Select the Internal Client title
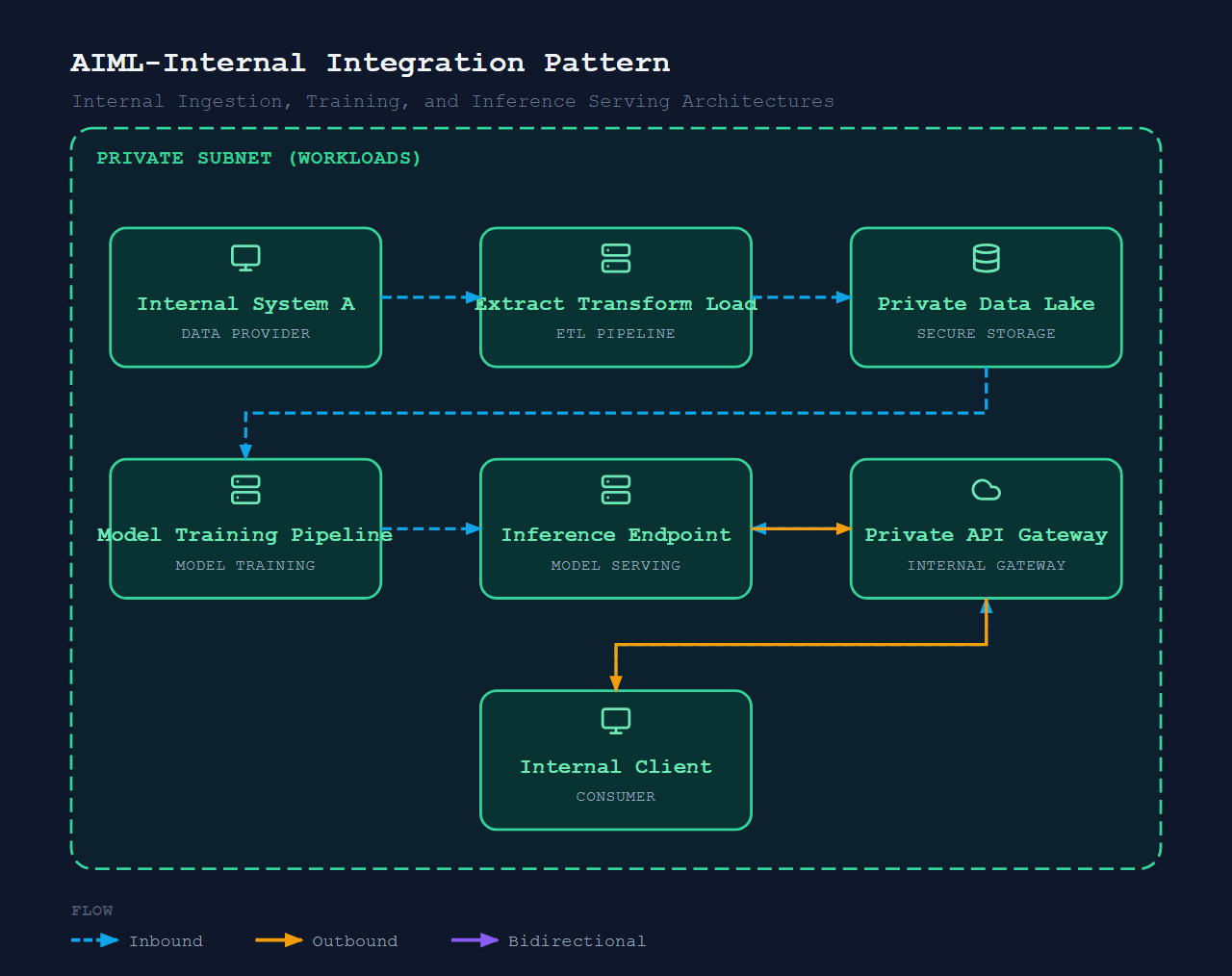The image size is (1232, 976). (x=616, y=767)
